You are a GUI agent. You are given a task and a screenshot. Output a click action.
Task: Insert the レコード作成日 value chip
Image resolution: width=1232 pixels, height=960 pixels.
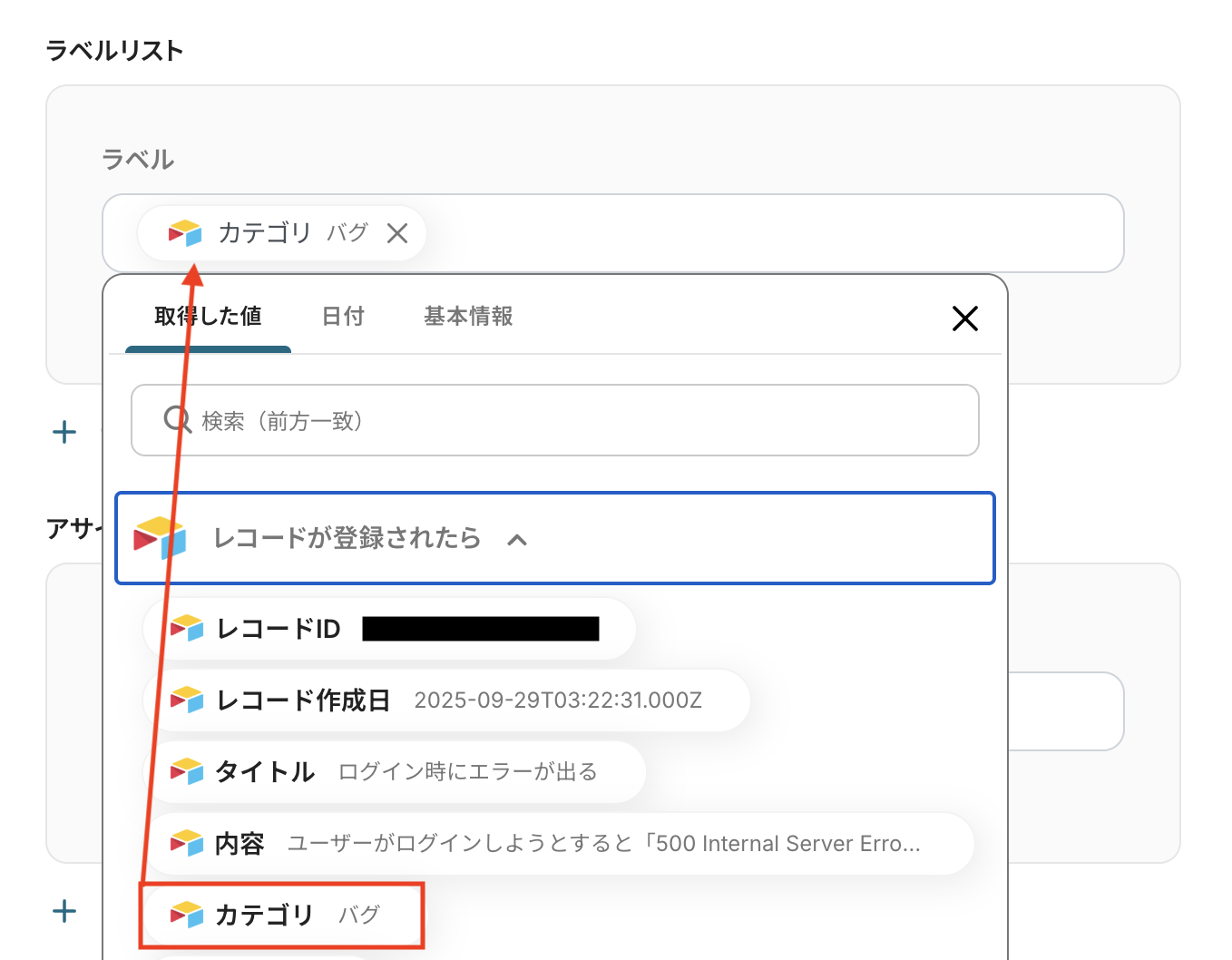445,700
